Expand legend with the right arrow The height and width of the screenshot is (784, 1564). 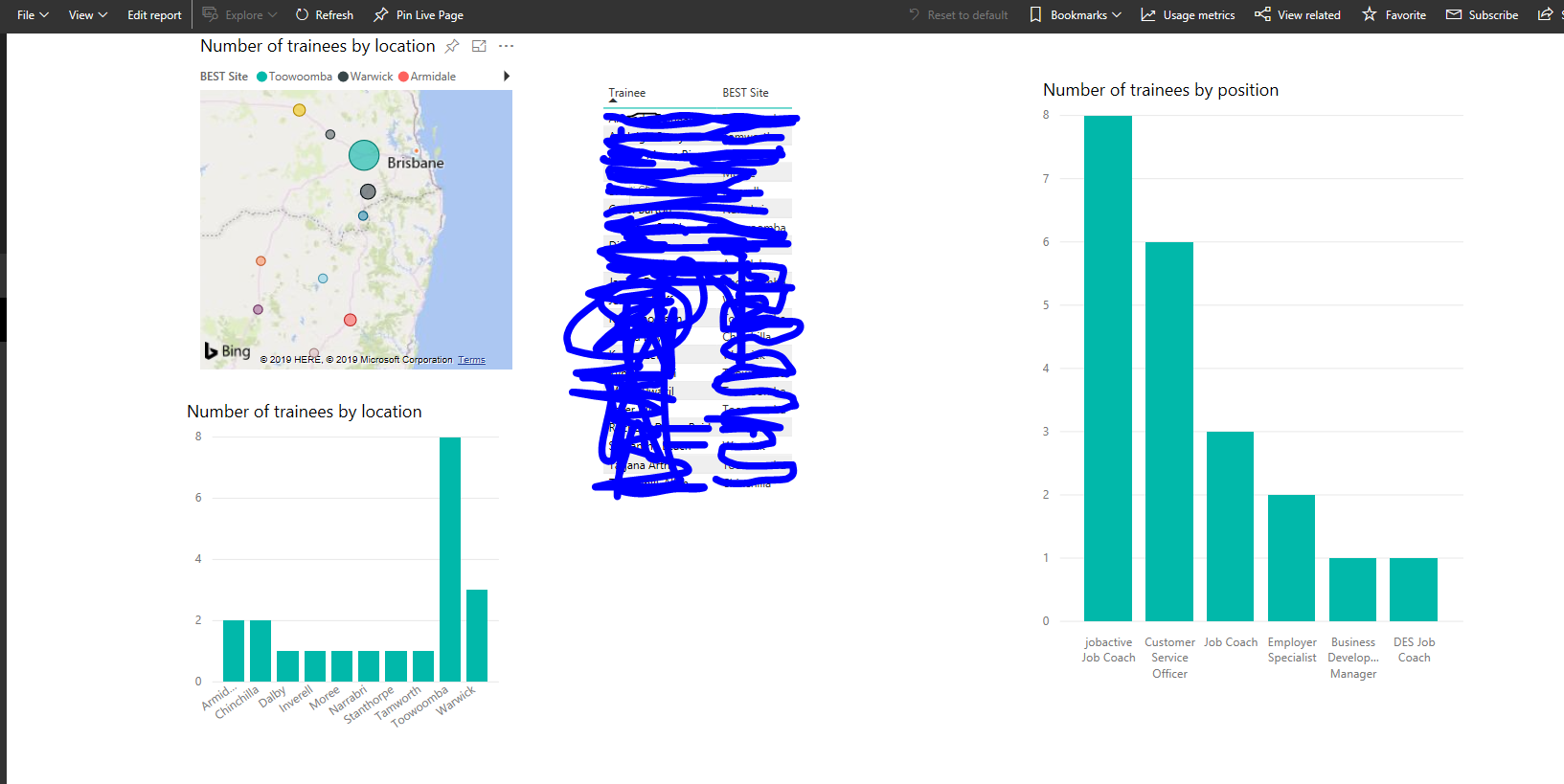click(507, 77)
